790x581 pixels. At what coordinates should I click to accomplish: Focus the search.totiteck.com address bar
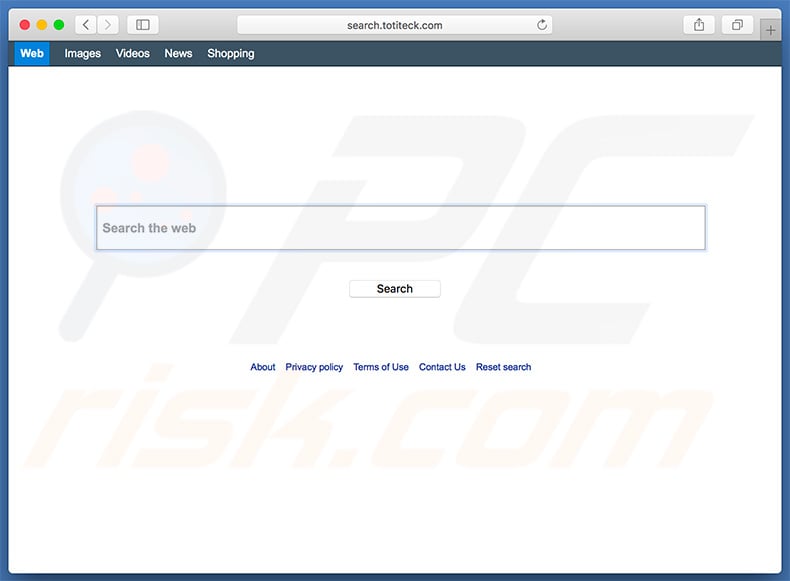pos(394,25)
